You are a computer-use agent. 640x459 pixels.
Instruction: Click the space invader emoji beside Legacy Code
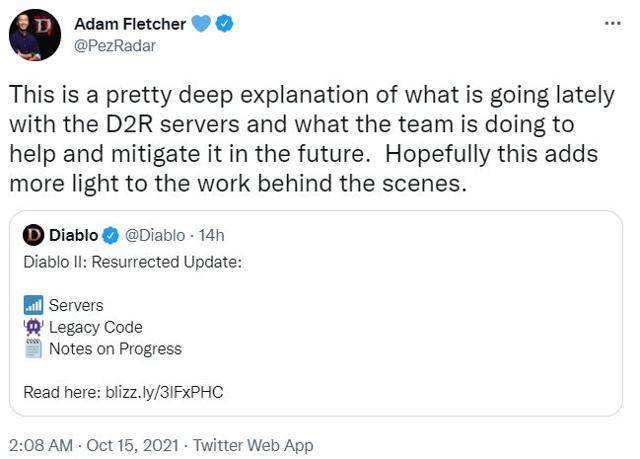(31, 327)
